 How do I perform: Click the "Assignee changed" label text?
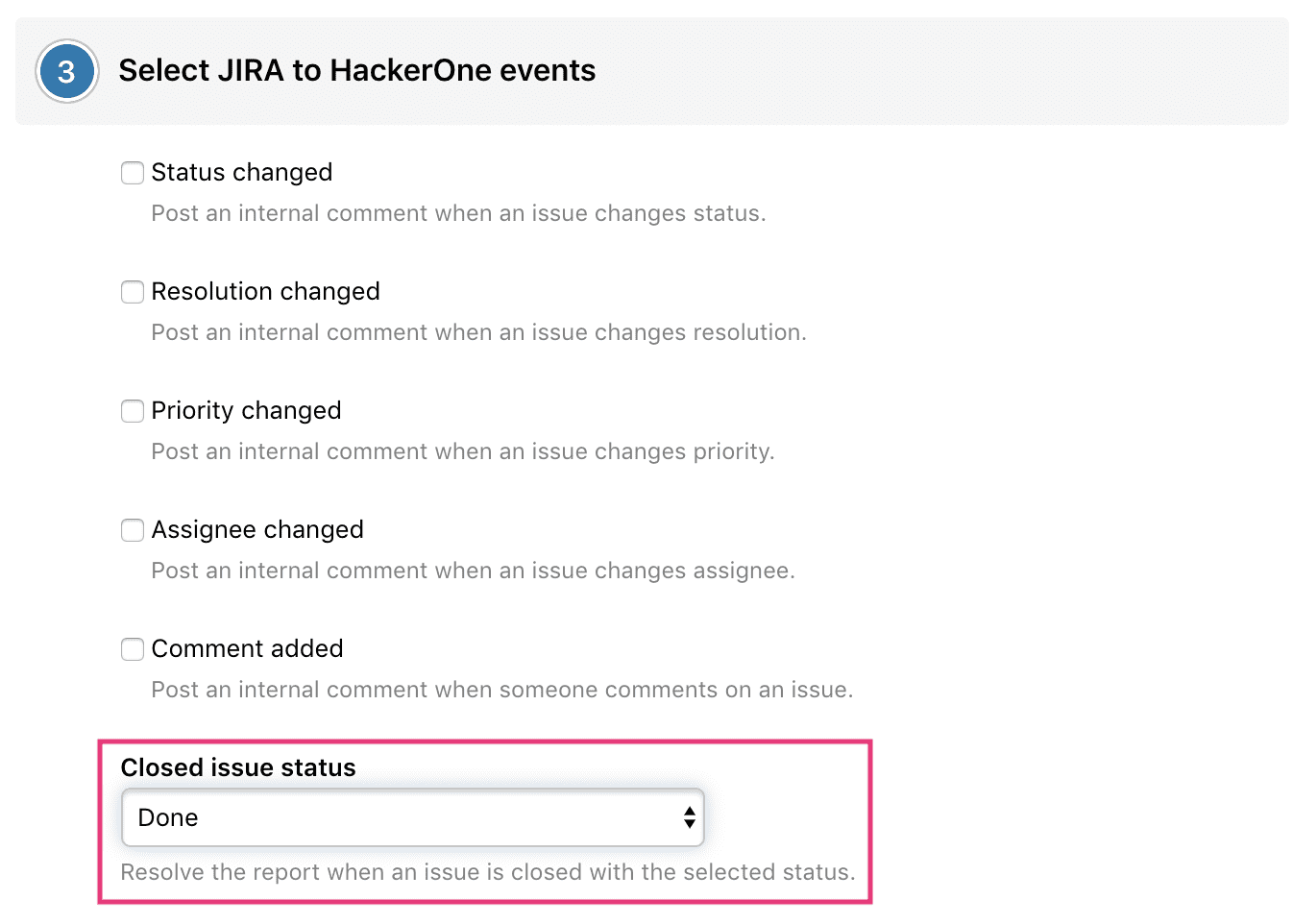257,530
